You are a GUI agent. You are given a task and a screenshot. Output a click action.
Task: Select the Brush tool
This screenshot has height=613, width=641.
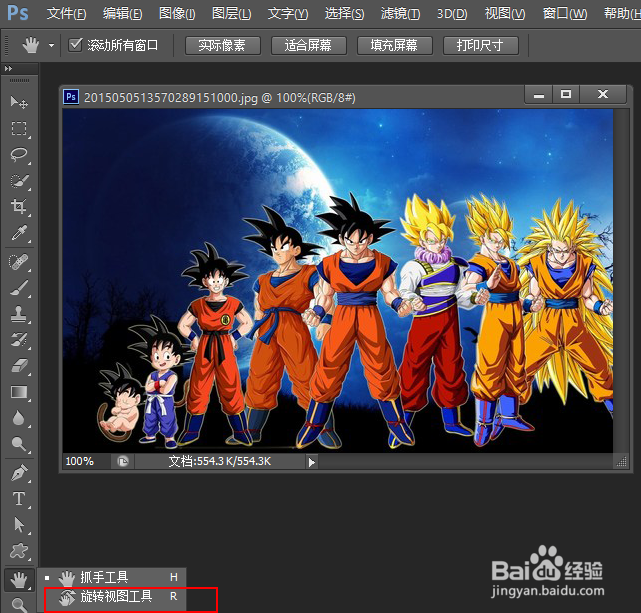coord(19,288)
